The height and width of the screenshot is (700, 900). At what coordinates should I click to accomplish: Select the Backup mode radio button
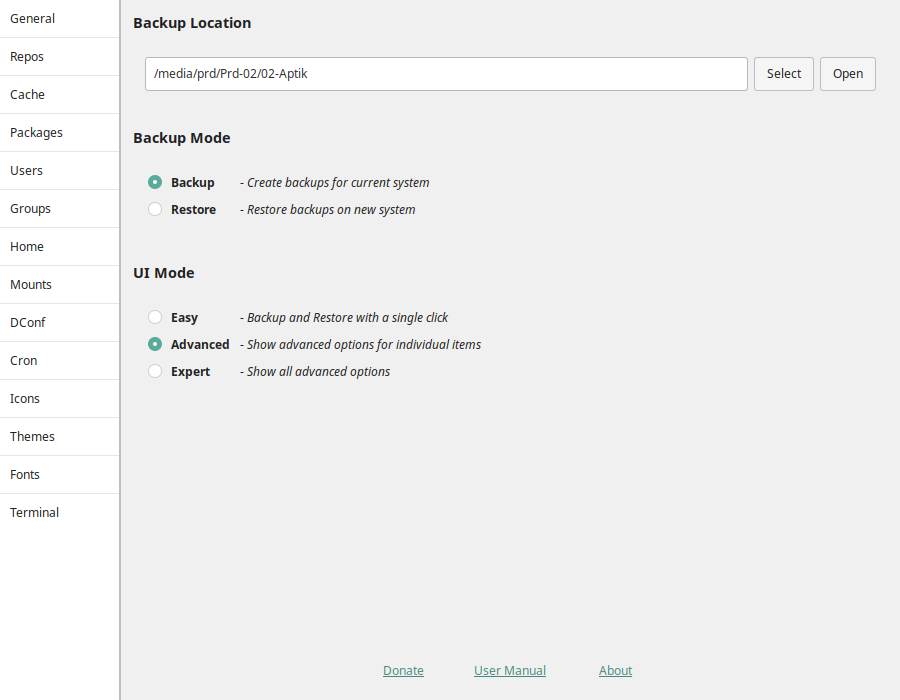click(x=155, y=182)
